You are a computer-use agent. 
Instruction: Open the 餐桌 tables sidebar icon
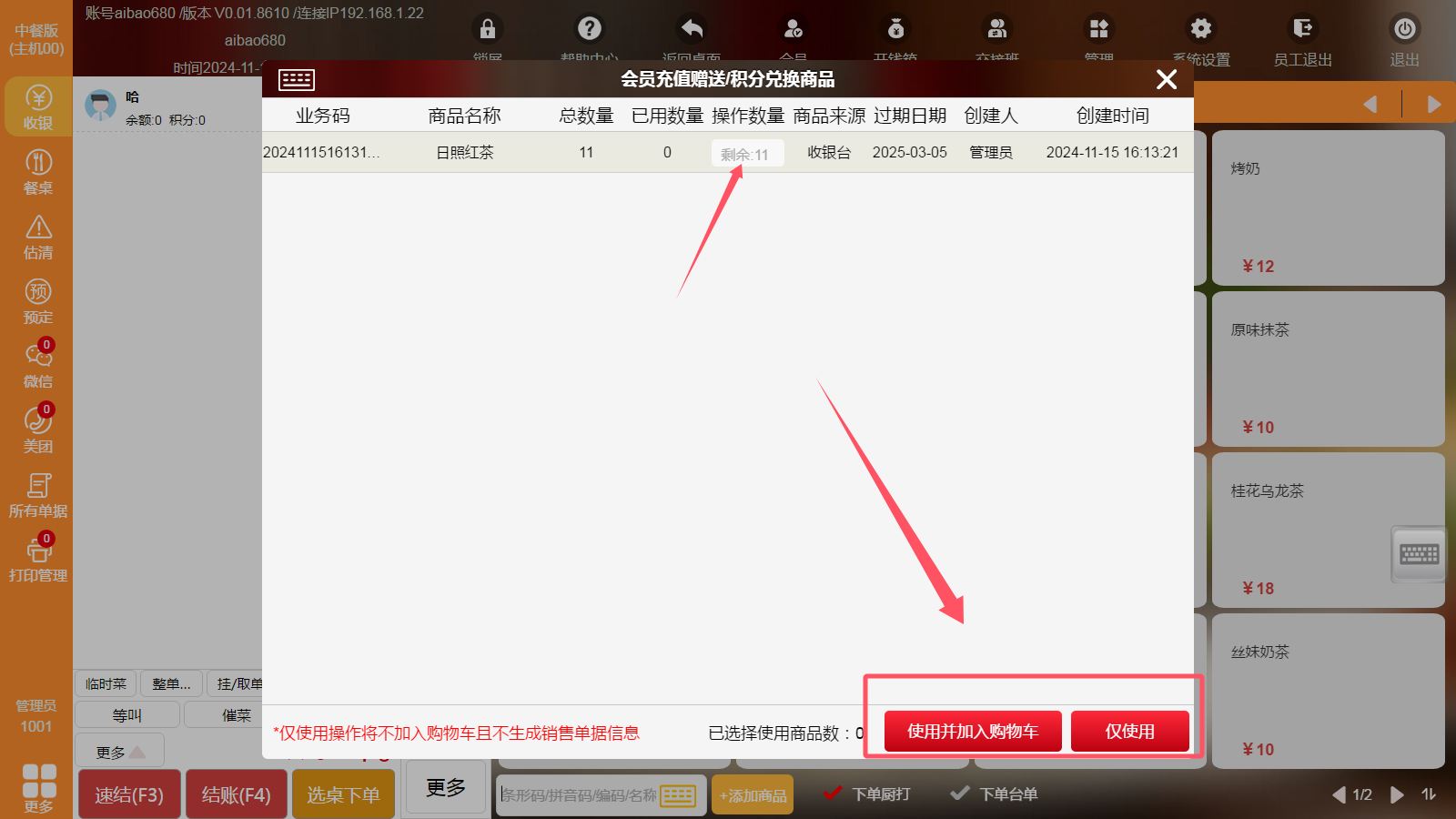tap(38, 172)
